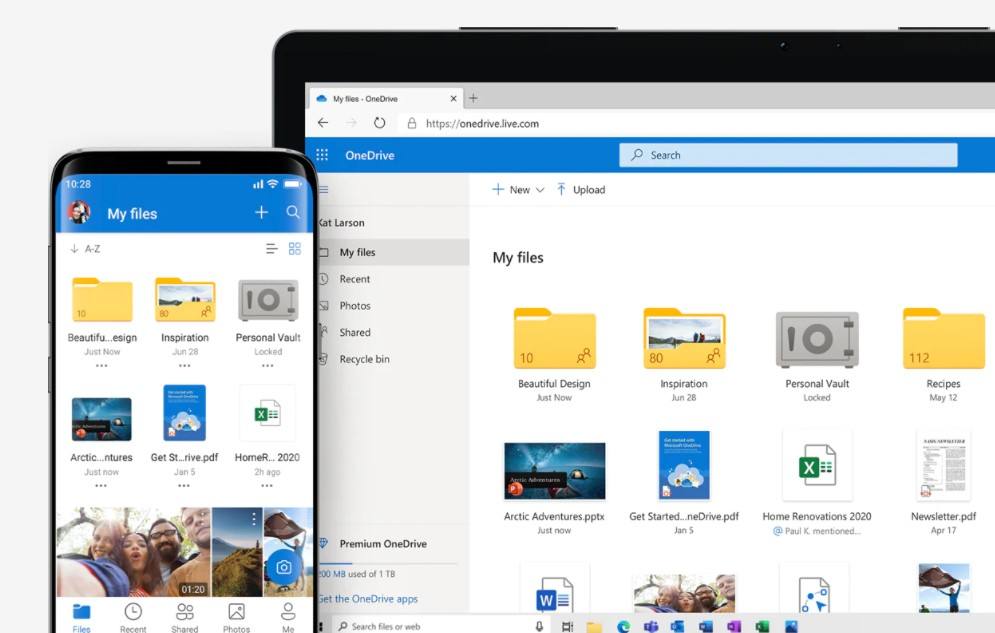Open more options under Beautifu...esign on phone
Screen dimensions: 995x633
point(102,366)
